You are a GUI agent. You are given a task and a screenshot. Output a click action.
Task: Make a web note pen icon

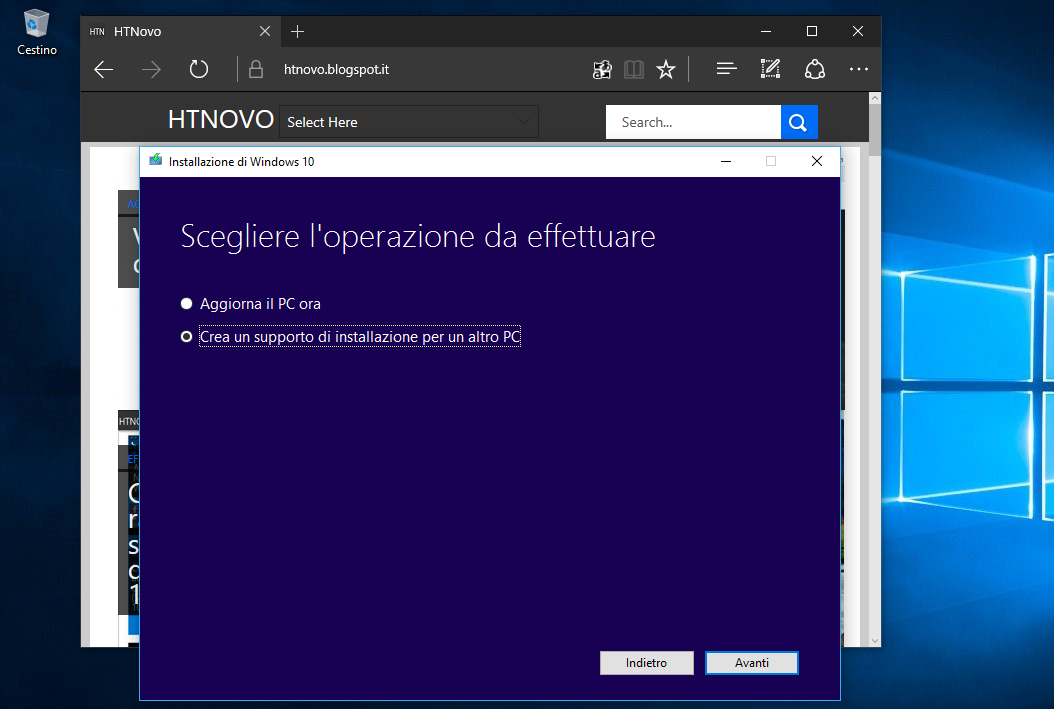point(770,69)
